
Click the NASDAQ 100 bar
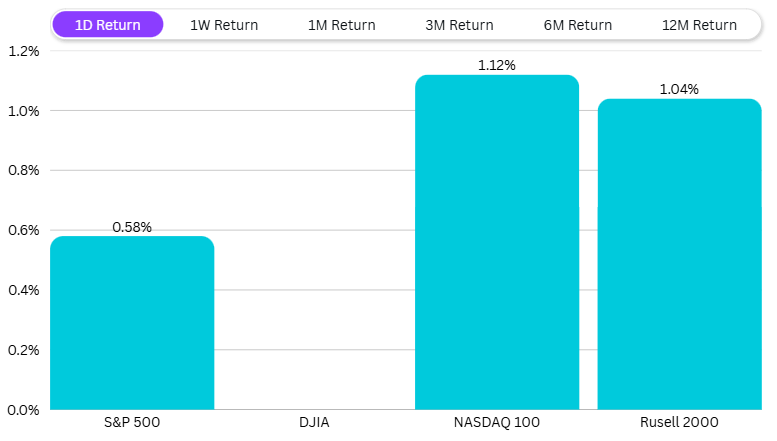pos(497,243)
